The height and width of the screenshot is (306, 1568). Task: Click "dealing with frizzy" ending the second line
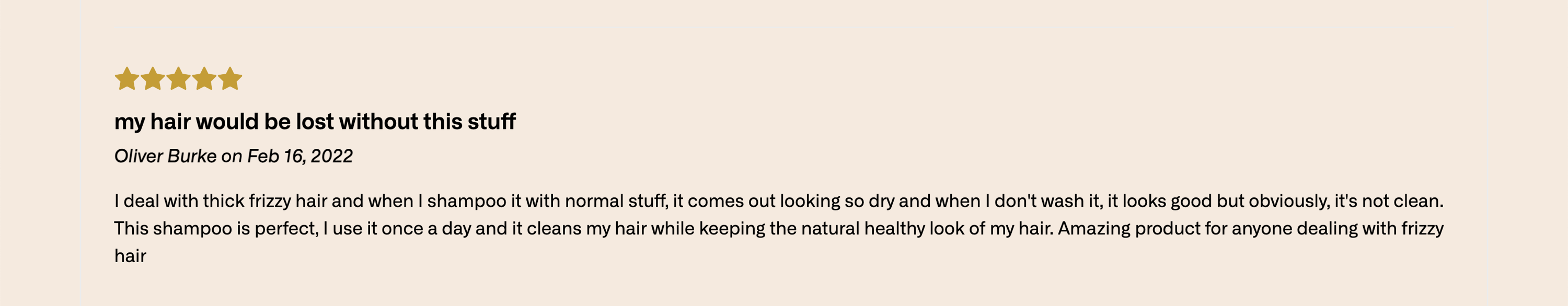pyautogui.click(x=1370, y=229)
